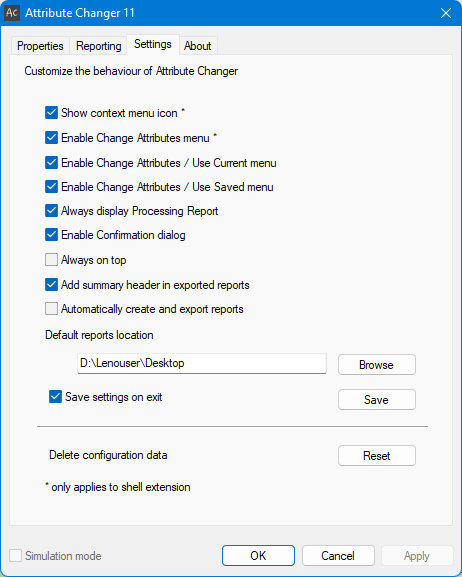
Task: Click the default reports location path field
Action: click(202, 364)
